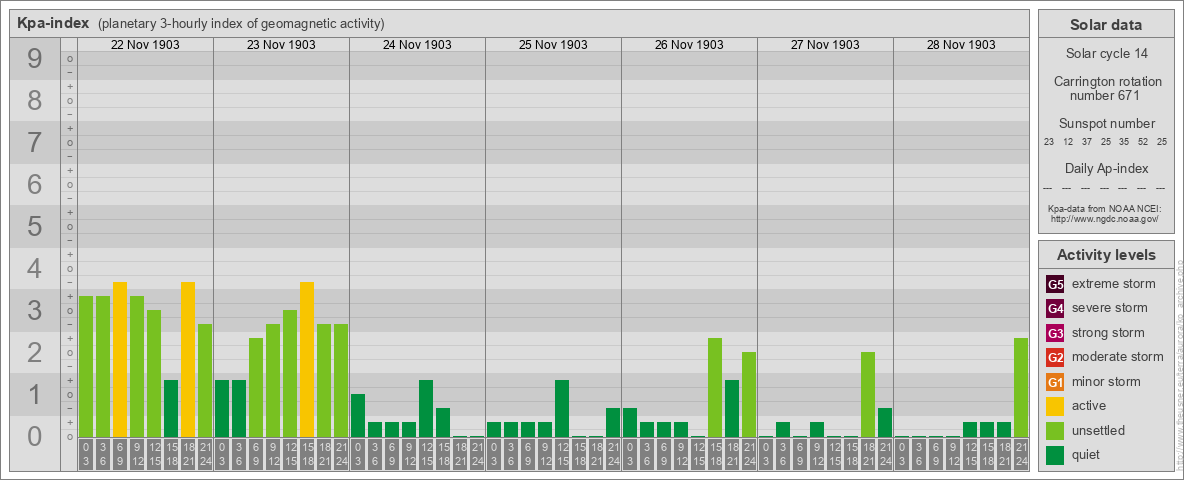Click the 'moderate storm' legend label
Screen dimensions: 1184x480
(1118, 357)
